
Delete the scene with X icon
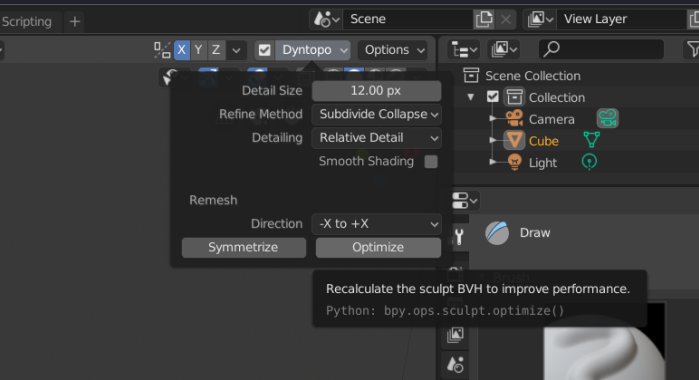pos(506,19)
